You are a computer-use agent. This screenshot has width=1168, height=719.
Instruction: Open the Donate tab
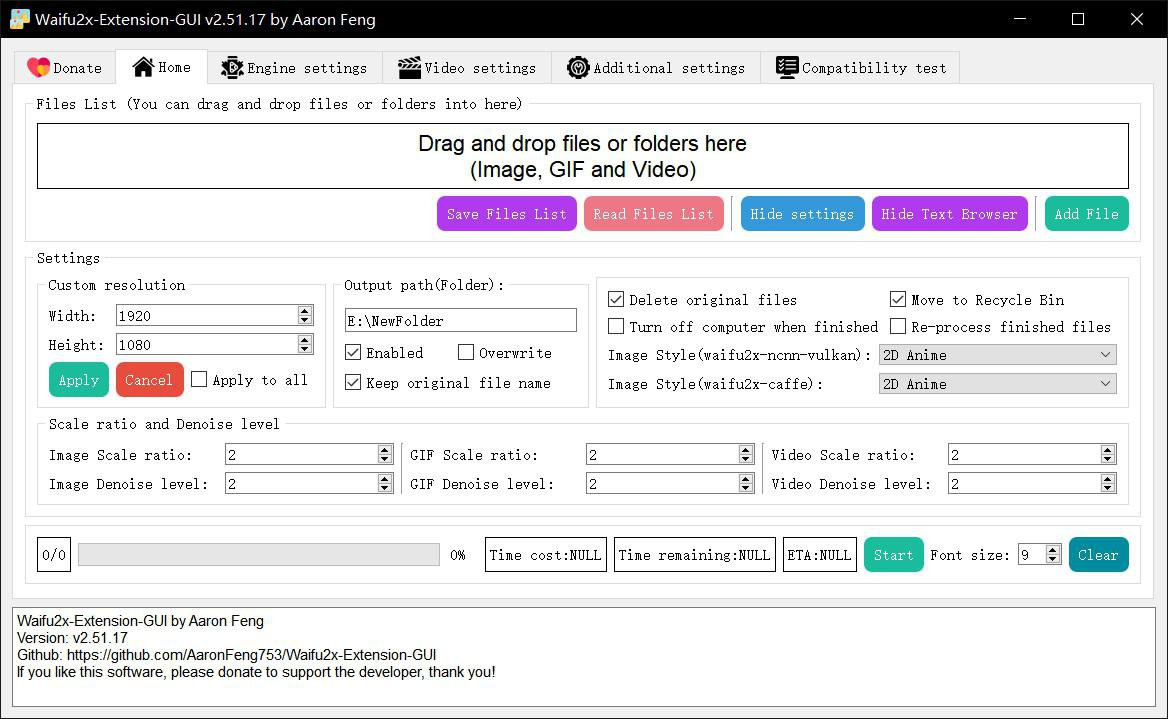point(65,68)
